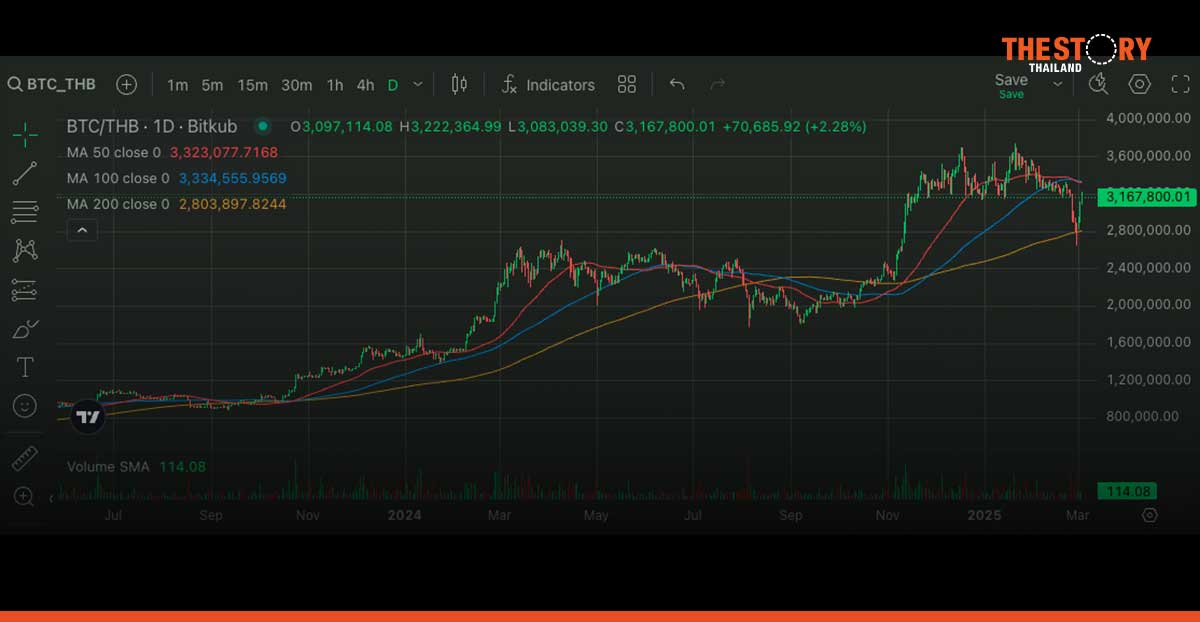The width and height of the screenshot is (1200, 622).
Task: Choose the XABCD pattern tool
Action: [x=24, y=250]
